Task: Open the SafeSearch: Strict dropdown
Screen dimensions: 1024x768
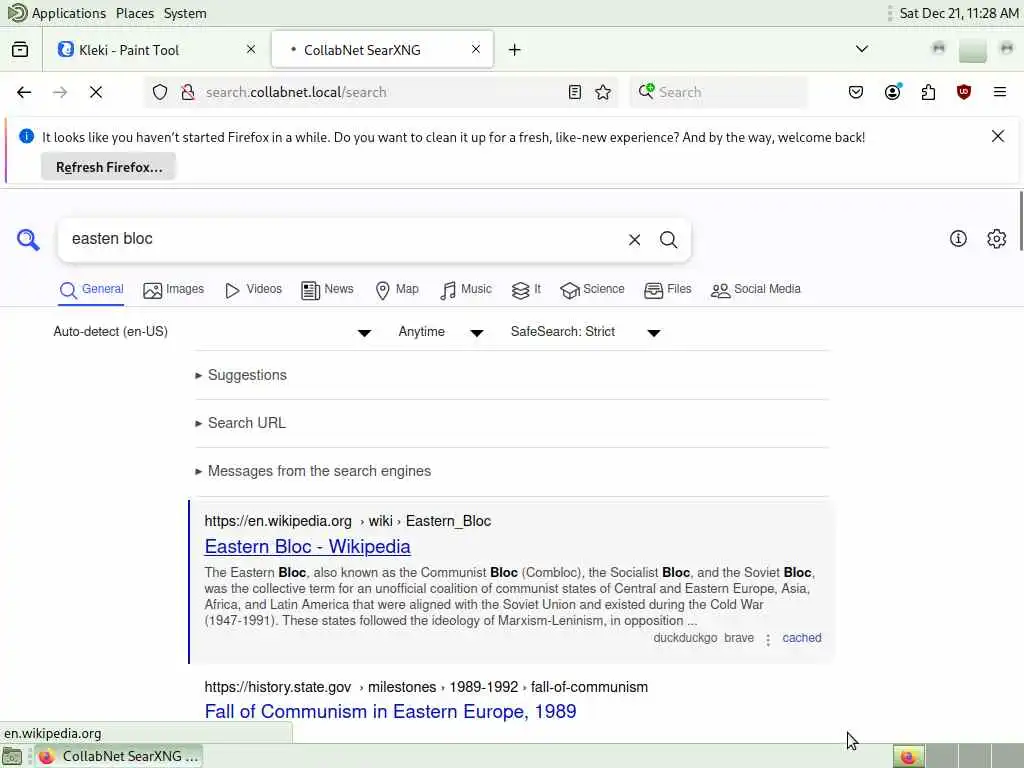Action: pyautogui.click(x=586, y=332)
